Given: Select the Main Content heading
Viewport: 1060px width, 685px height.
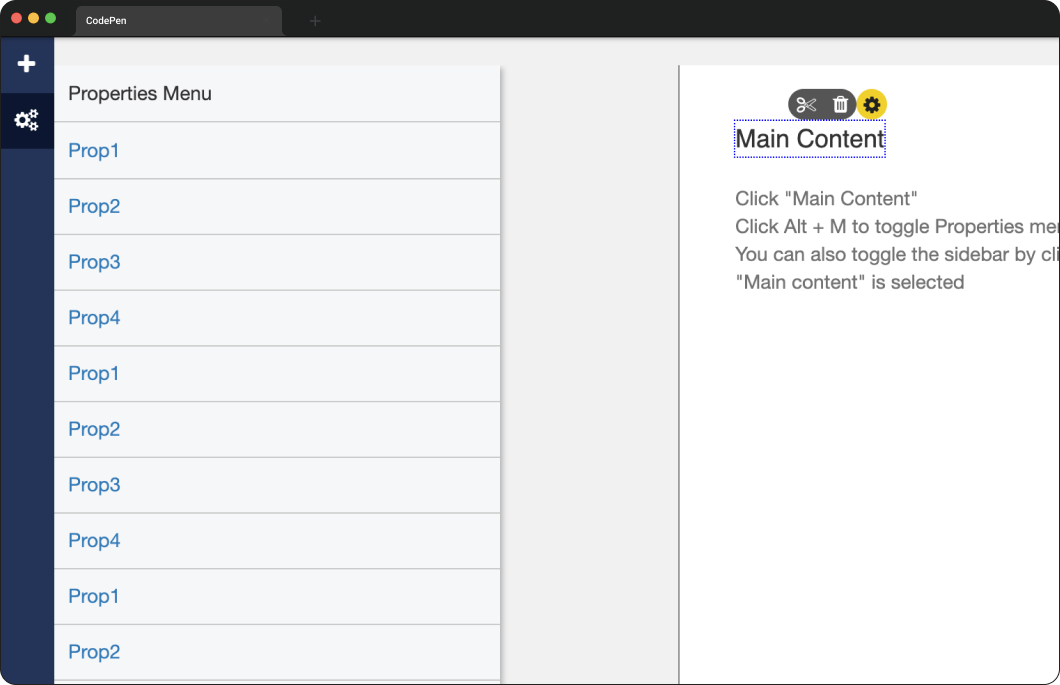Looking at the screenshot, I should [810, 139].
